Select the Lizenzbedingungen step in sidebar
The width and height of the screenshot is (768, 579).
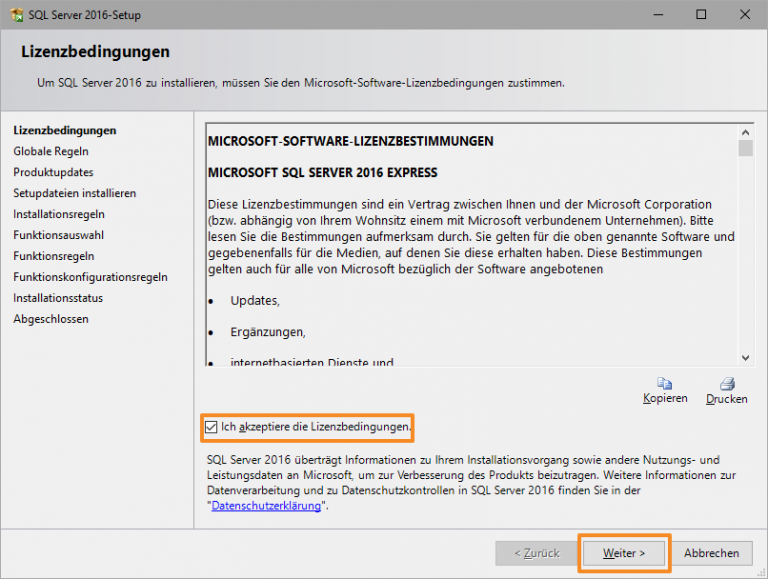(64, 130)
